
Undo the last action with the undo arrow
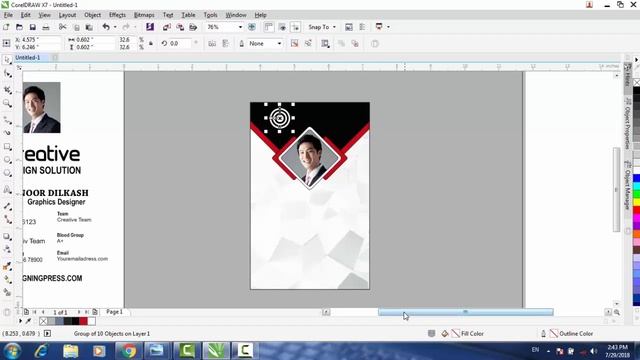point(106,27)
